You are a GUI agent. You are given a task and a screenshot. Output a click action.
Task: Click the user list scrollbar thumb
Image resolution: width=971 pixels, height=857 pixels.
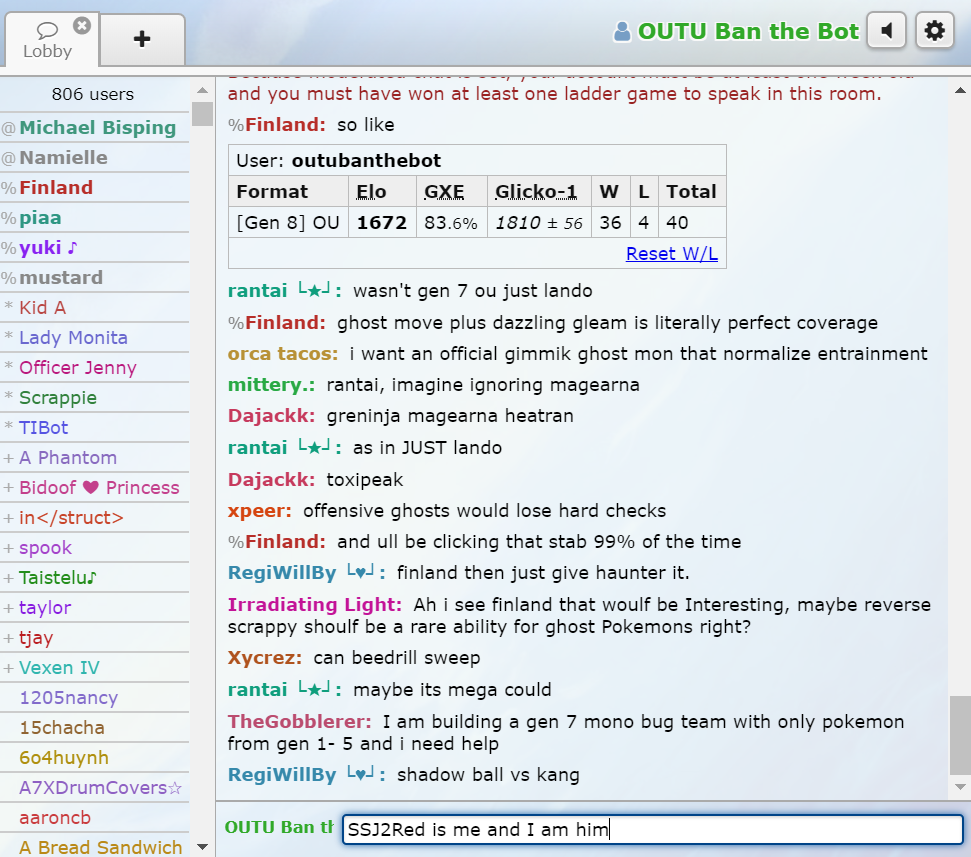tap(202, 114)
